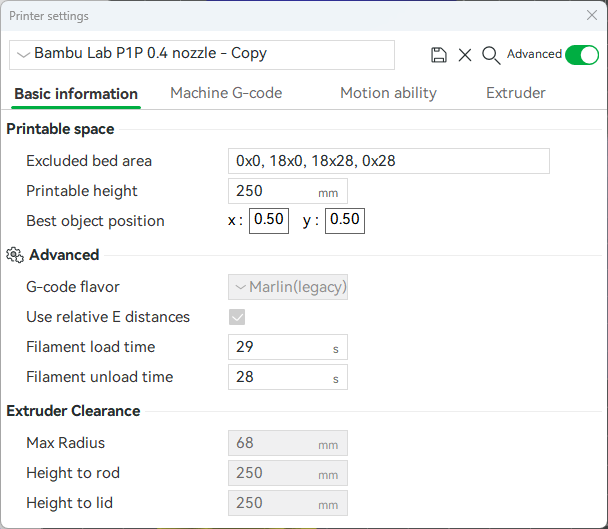This screenshot has height=529, width=608.
Task: Select the Basic information tab
Action: click(x=76, y=94)
